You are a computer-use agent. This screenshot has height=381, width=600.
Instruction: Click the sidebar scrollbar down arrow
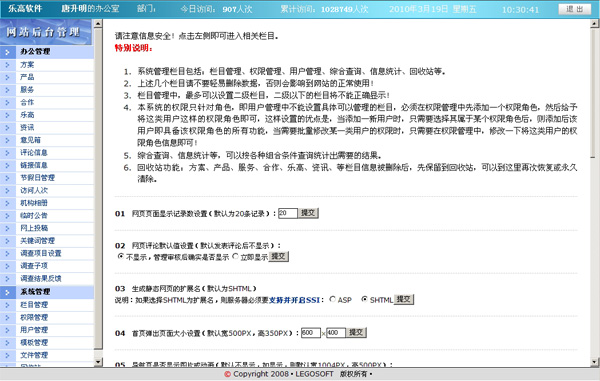click(x=98, y=361)
